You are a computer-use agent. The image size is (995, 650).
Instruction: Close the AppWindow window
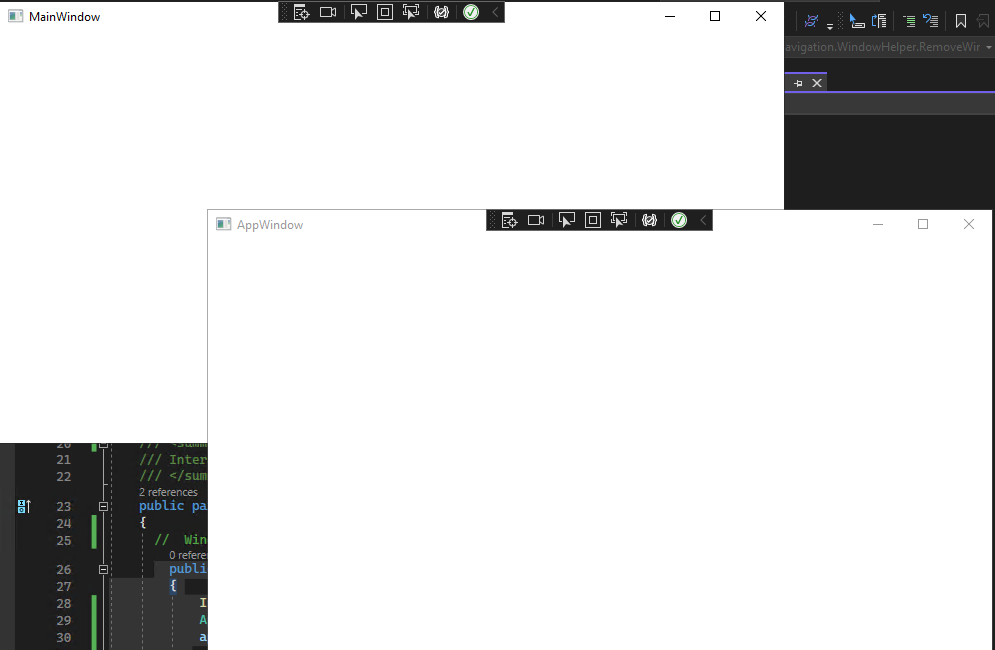[969, 224]
